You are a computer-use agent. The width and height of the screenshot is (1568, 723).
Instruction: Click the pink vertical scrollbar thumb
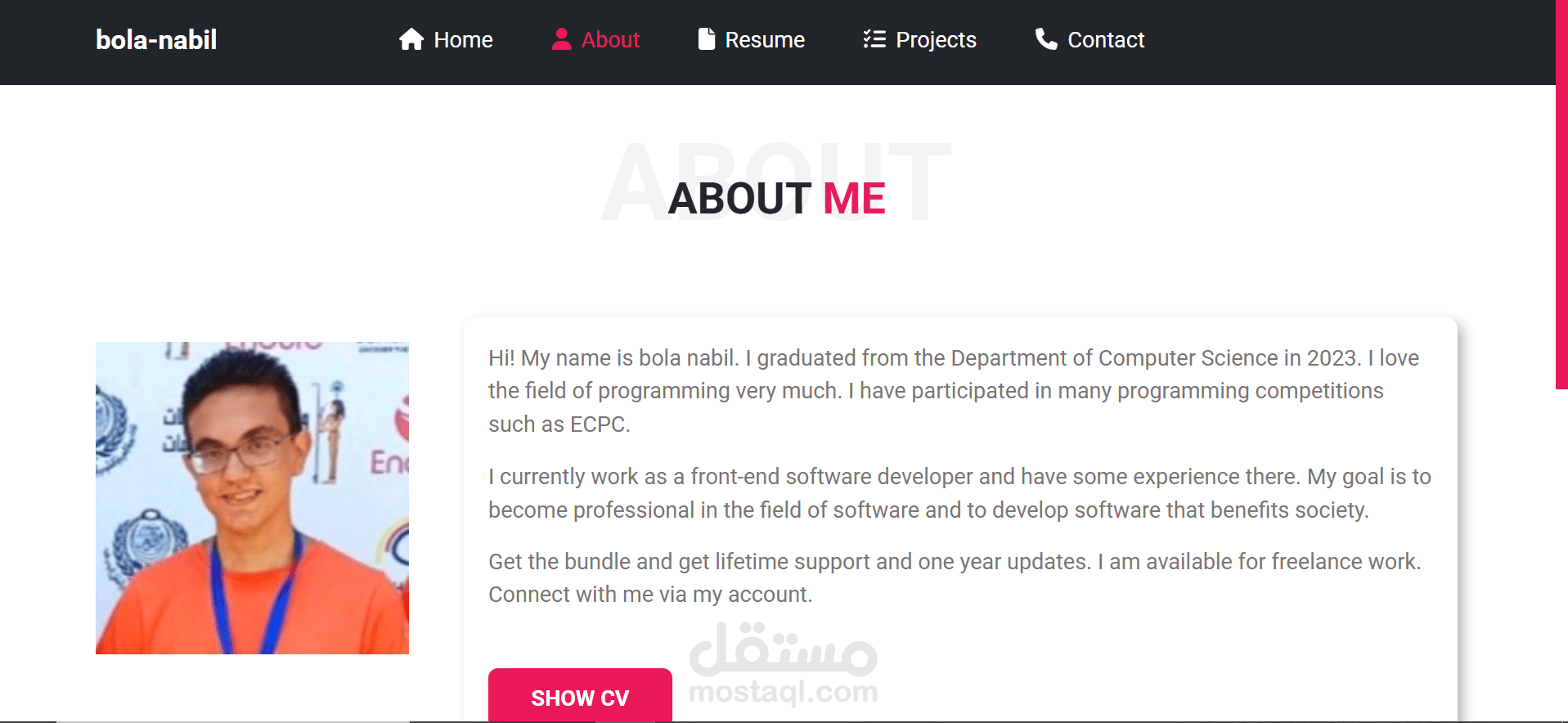coord(1561,195)
